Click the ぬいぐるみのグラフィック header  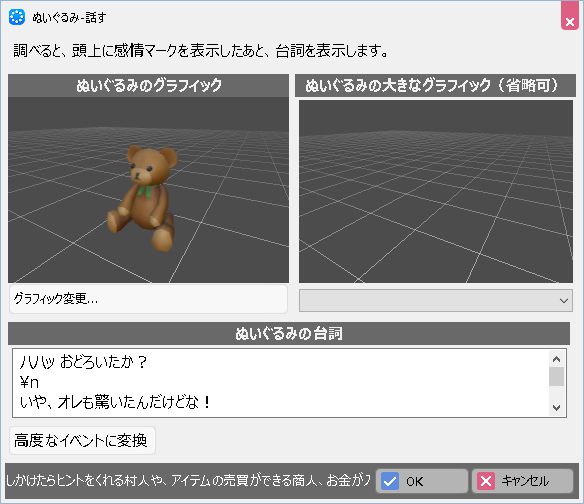[148, 85]
